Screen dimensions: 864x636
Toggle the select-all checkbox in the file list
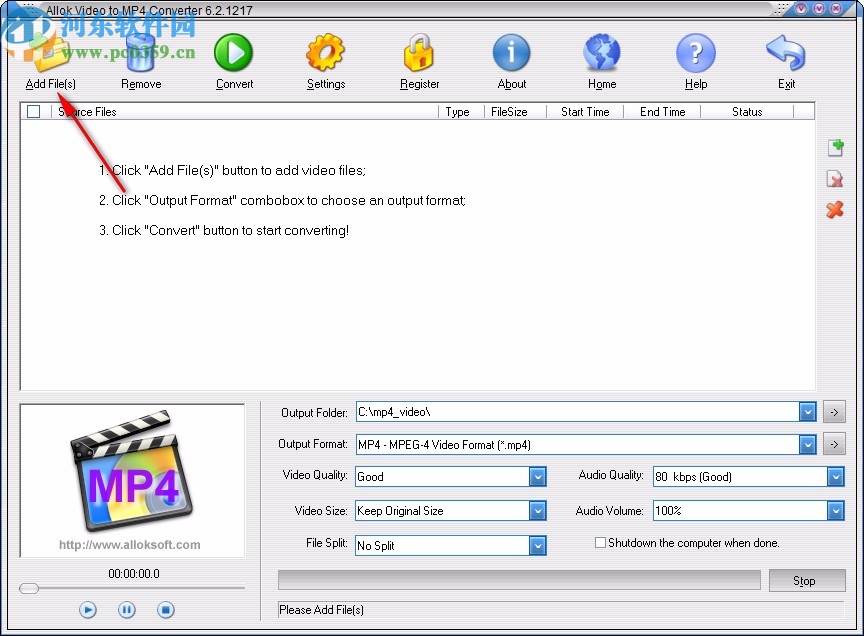pyautogui.click(x=33, y=112)
